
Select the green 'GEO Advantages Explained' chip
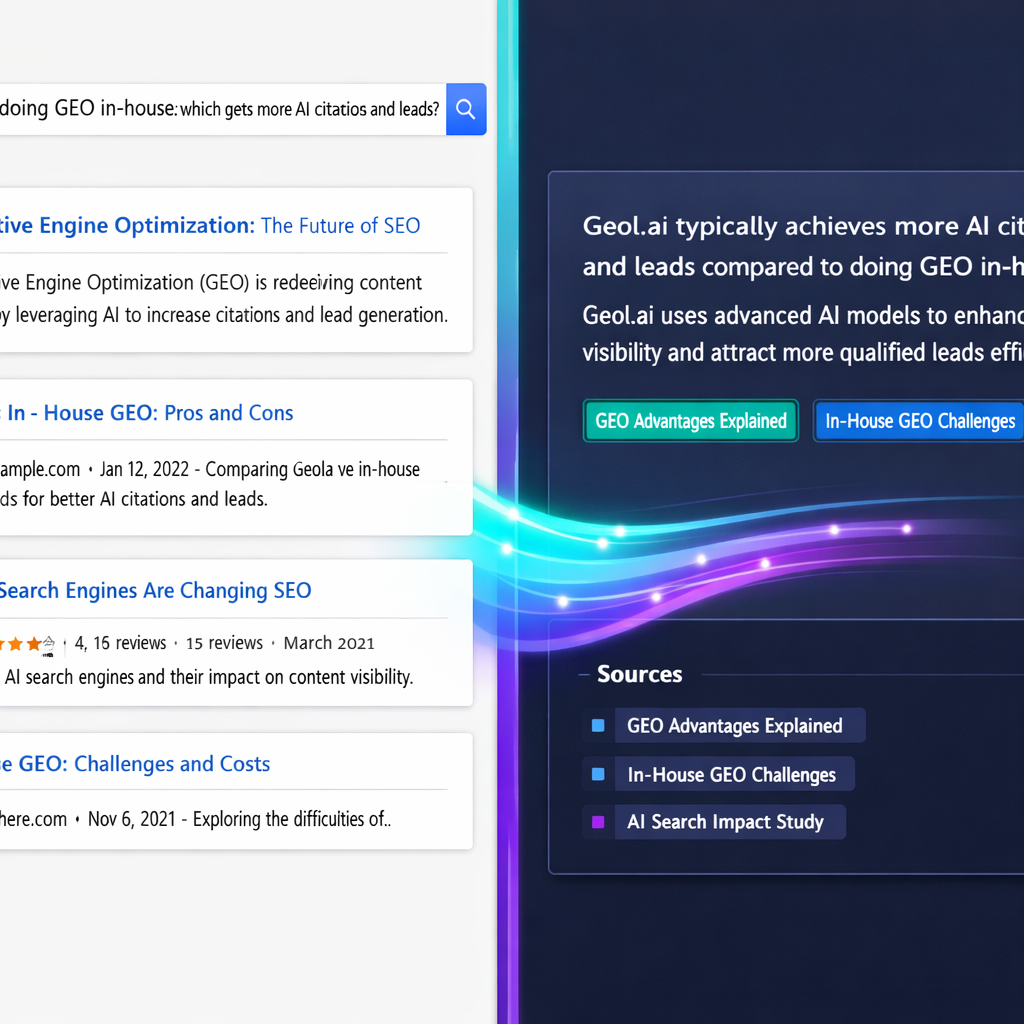pyautogui.click(x=690, y=421)
